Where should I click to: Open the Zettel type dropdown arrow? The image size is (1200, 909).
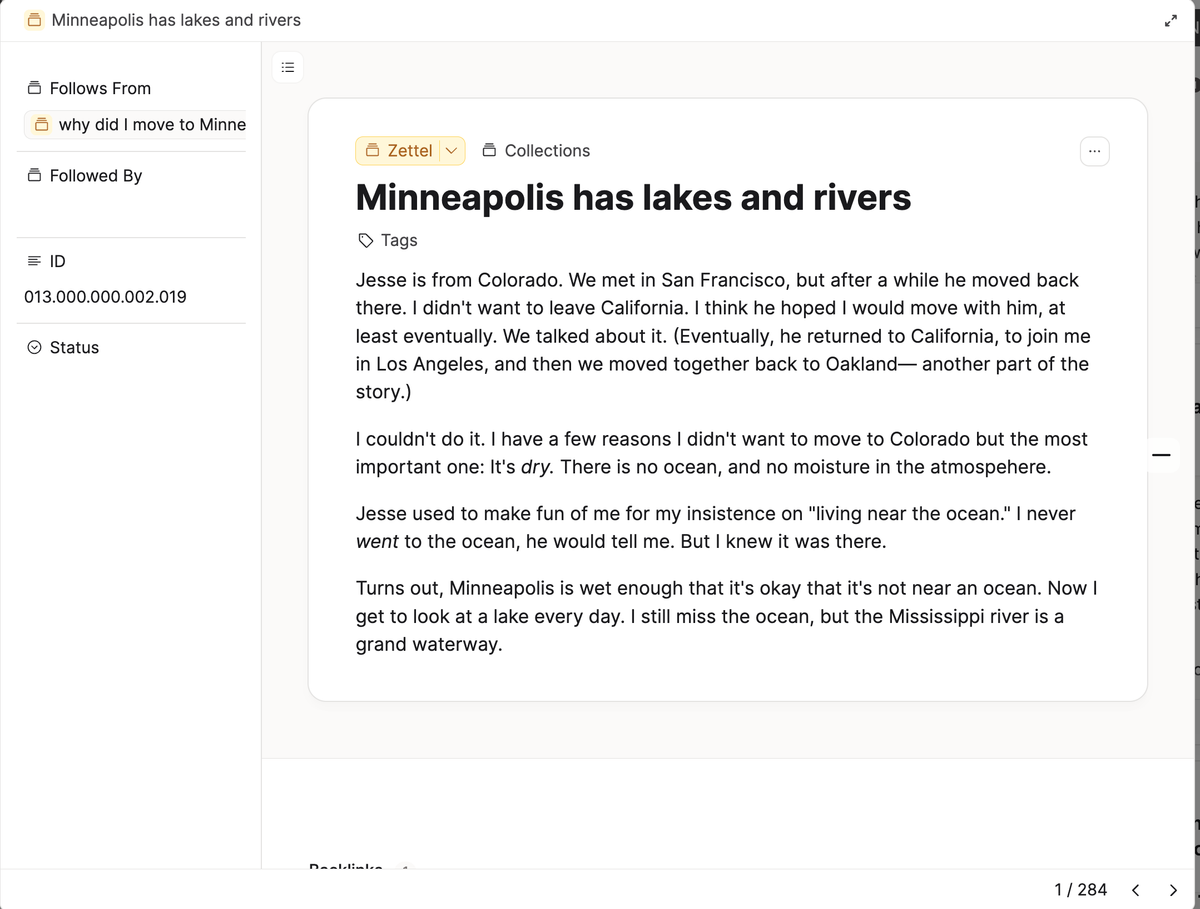tap(451, 151)
